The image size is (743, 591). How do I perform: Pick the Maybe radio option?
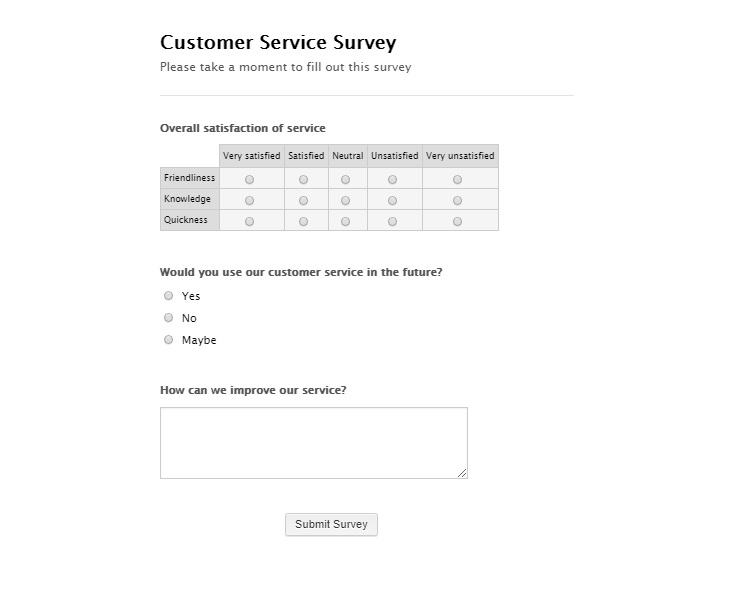[169, 340]
